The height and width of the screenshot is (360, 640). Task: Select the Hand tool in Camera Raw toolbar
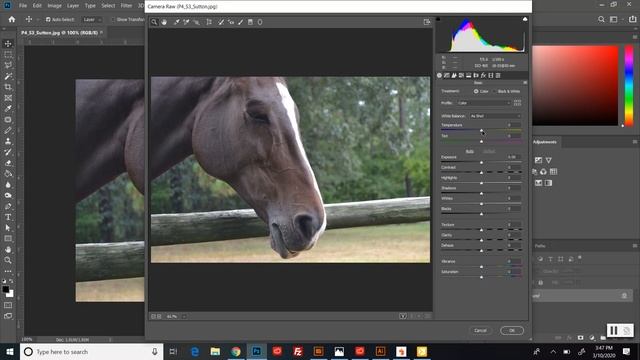pyautogui.click(x=164, y=22)
